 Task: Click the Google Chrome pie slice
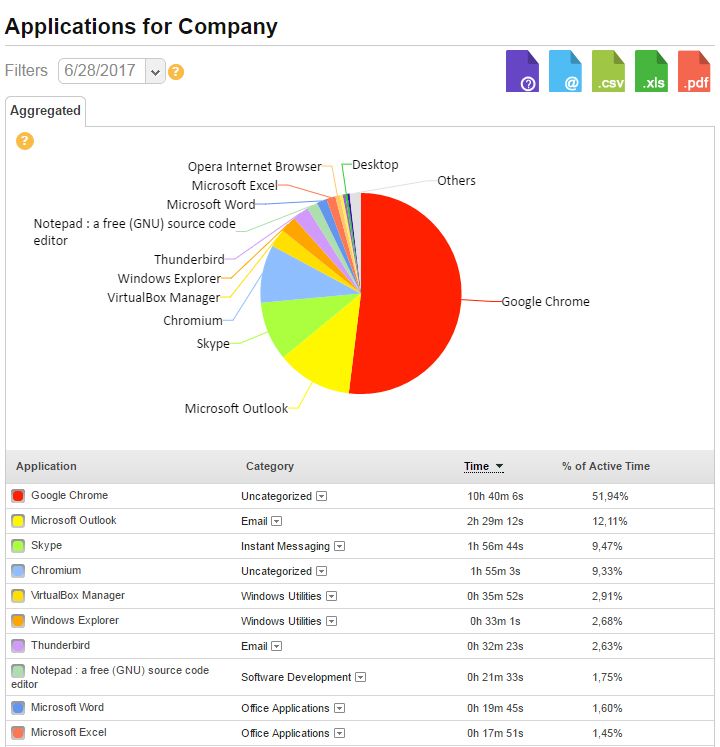(x=410, y=300)
